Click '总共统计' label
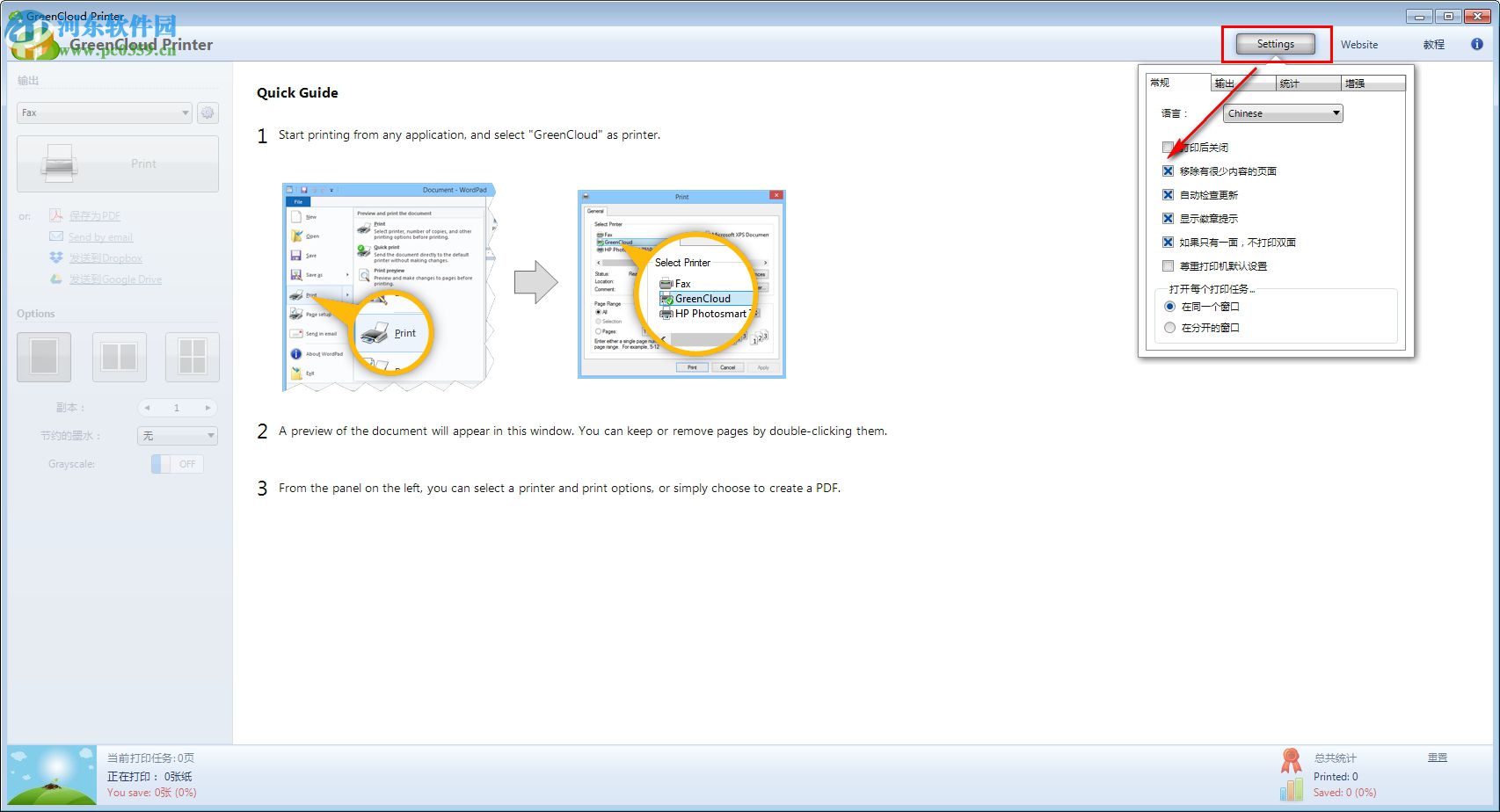This screenshot has width=1500, height=812. click(x=1335, y=758)
